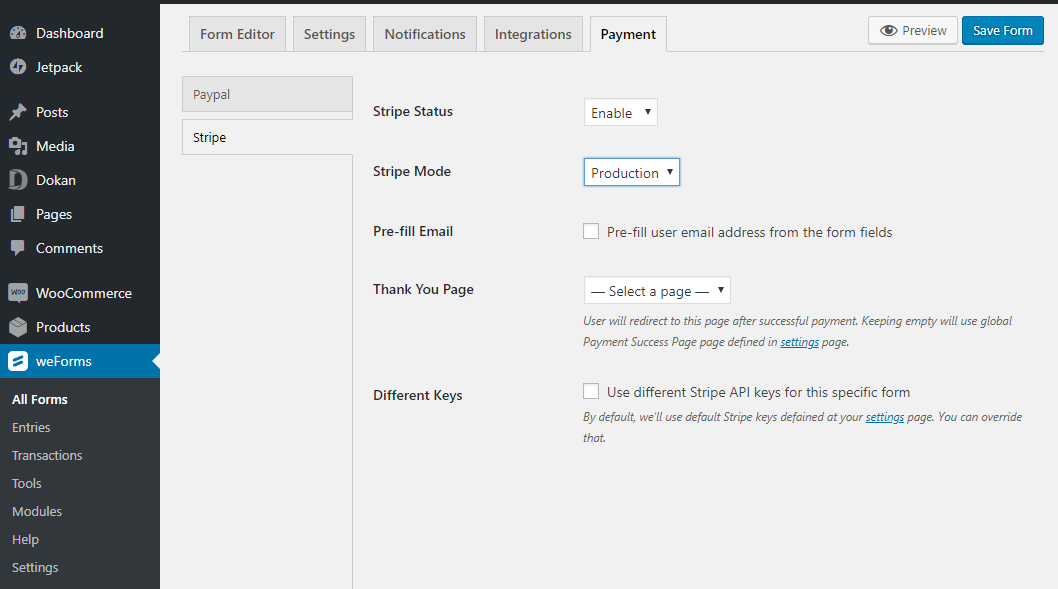Click the Preview button label

tap(924, 30)
